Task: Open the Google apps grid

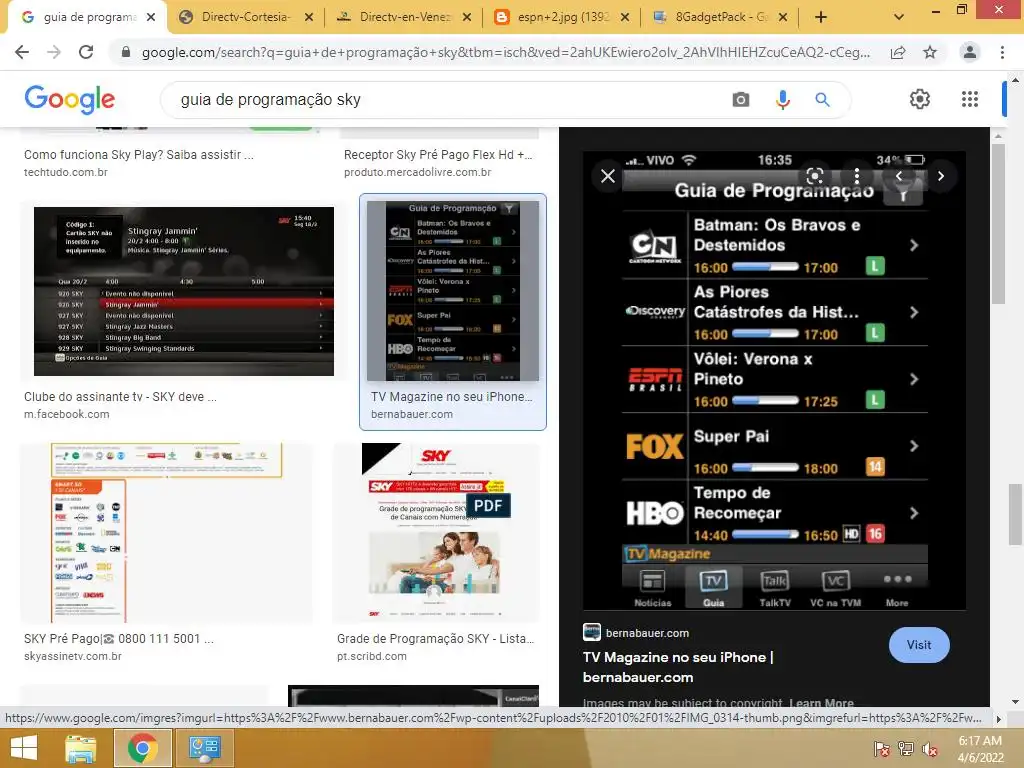Action: (x=970, y=99)
